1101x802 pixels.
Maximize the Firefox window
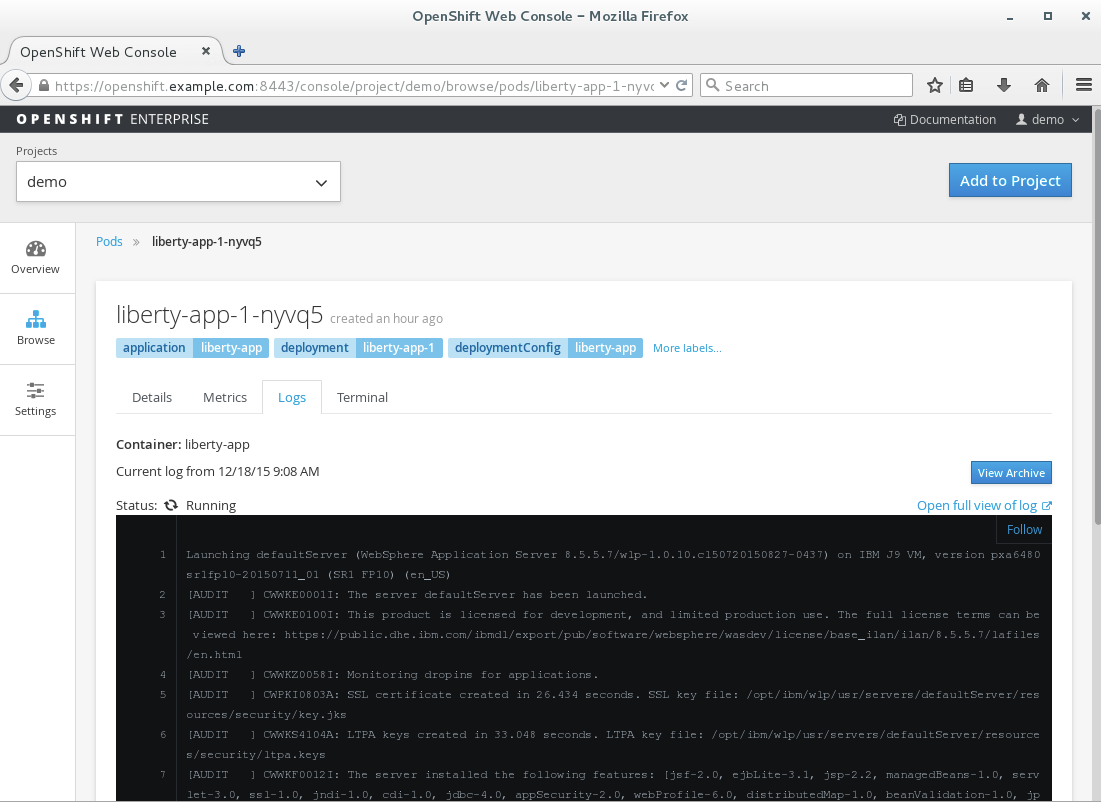coord(1048,16)
